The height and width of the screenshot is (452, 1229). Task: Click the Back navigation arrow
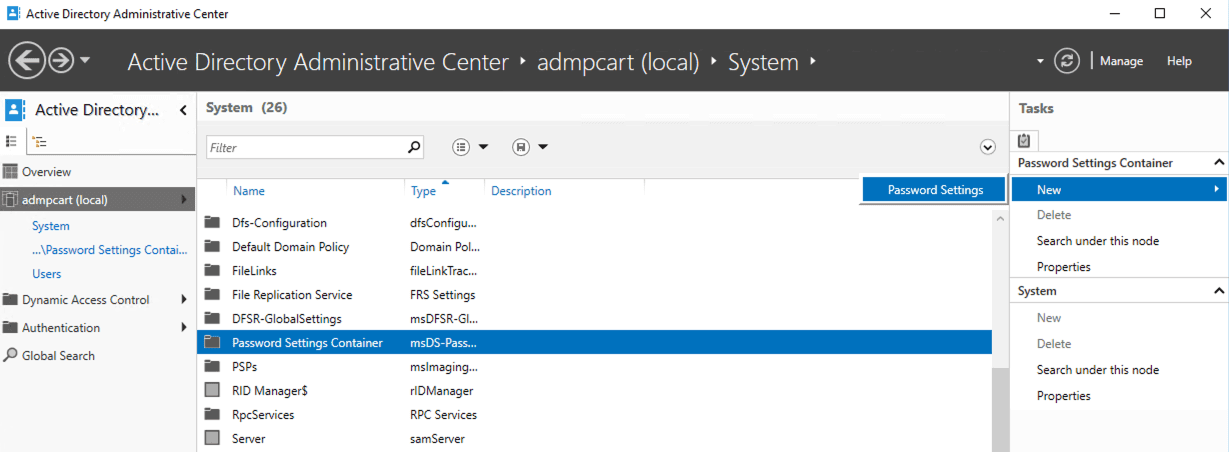pos(27,61)
